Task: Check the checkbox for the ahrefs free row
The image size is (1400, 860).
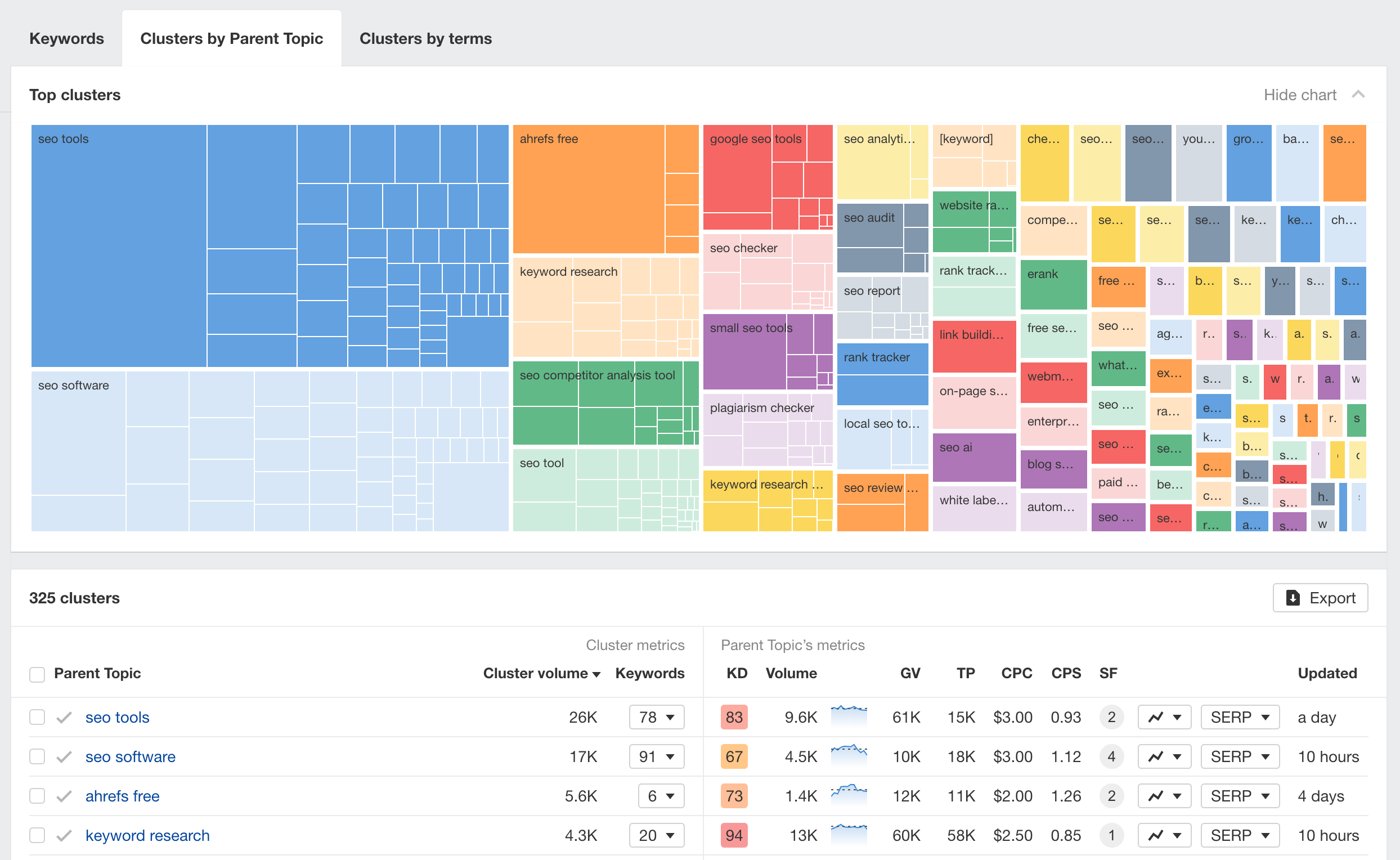Action: point(37,796)
